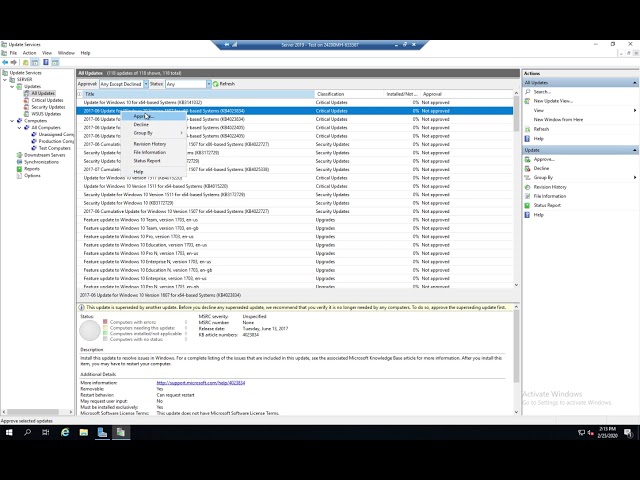Viewport: 640px width, 480px height.
Task: Click the Back arrow toolbar icon
Action: point(5,62)
